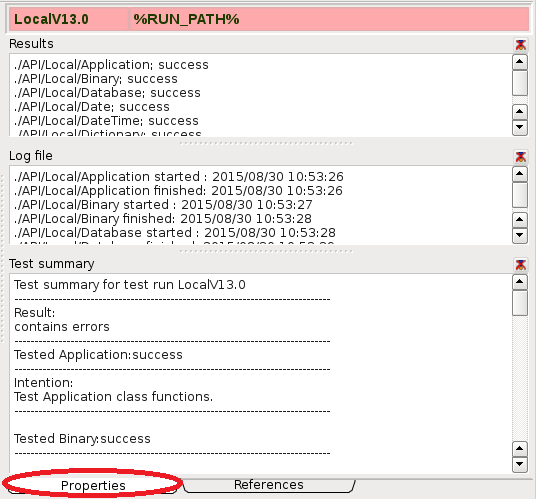536x499 pixels.
Task: Click the red icon beside Log file
Action: pos(520,157)
